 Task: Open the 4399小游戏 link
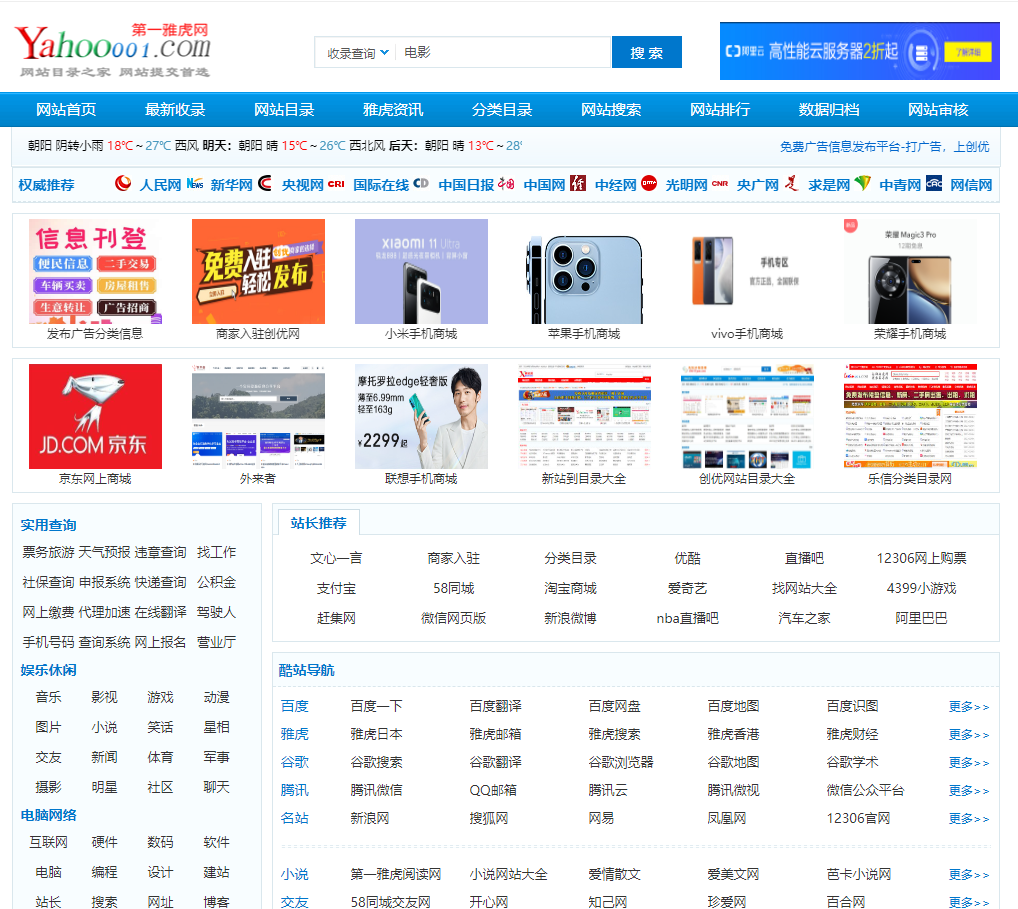921,588
